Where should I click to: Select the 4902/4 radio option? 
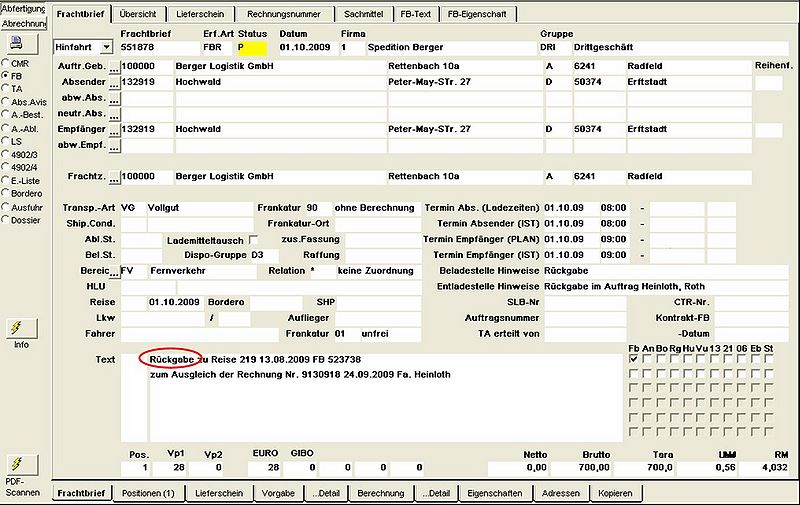pos(6,167)
